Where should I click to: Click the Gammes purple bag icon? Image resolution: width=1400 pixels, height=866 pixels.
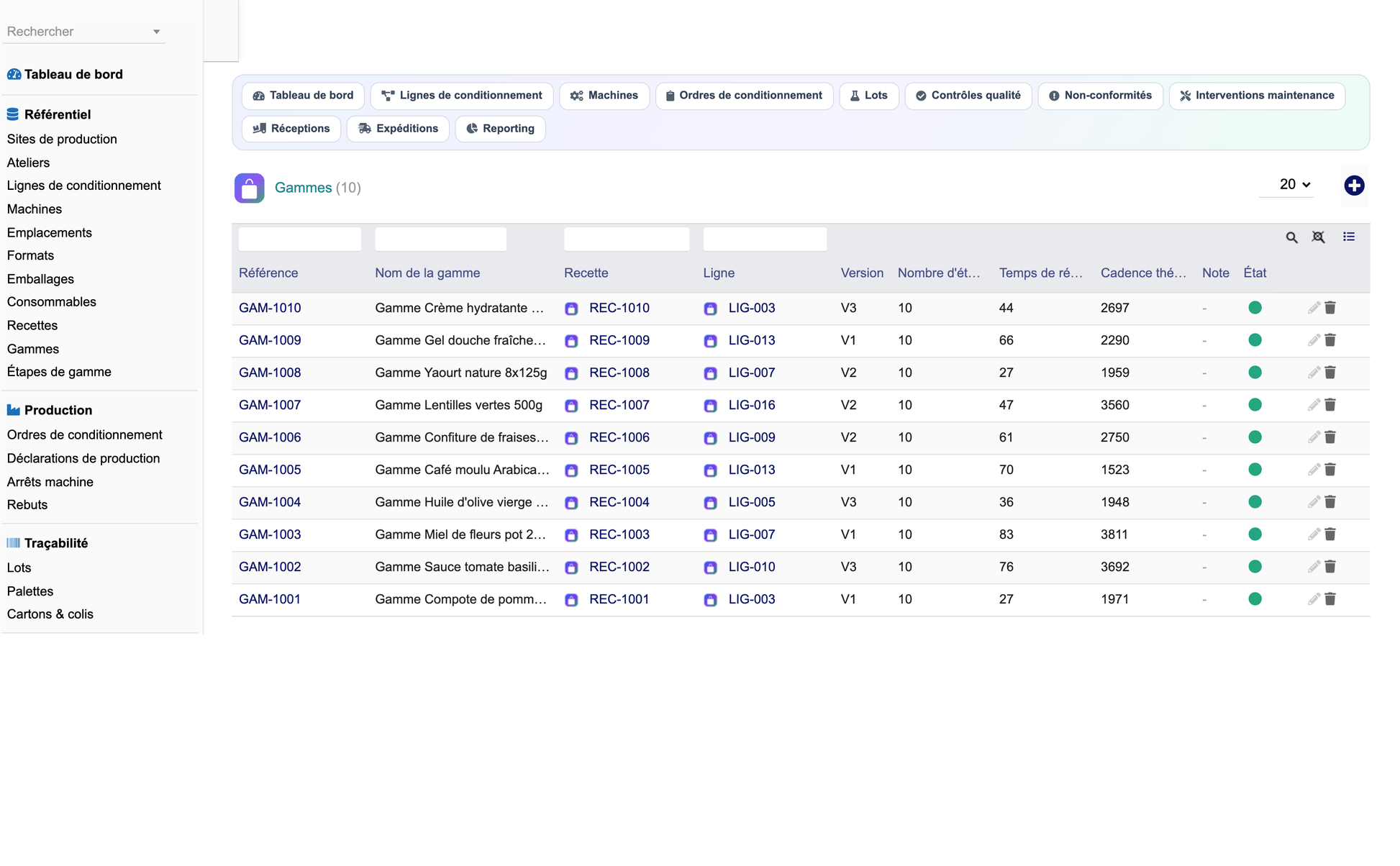[x=249, y=188]
